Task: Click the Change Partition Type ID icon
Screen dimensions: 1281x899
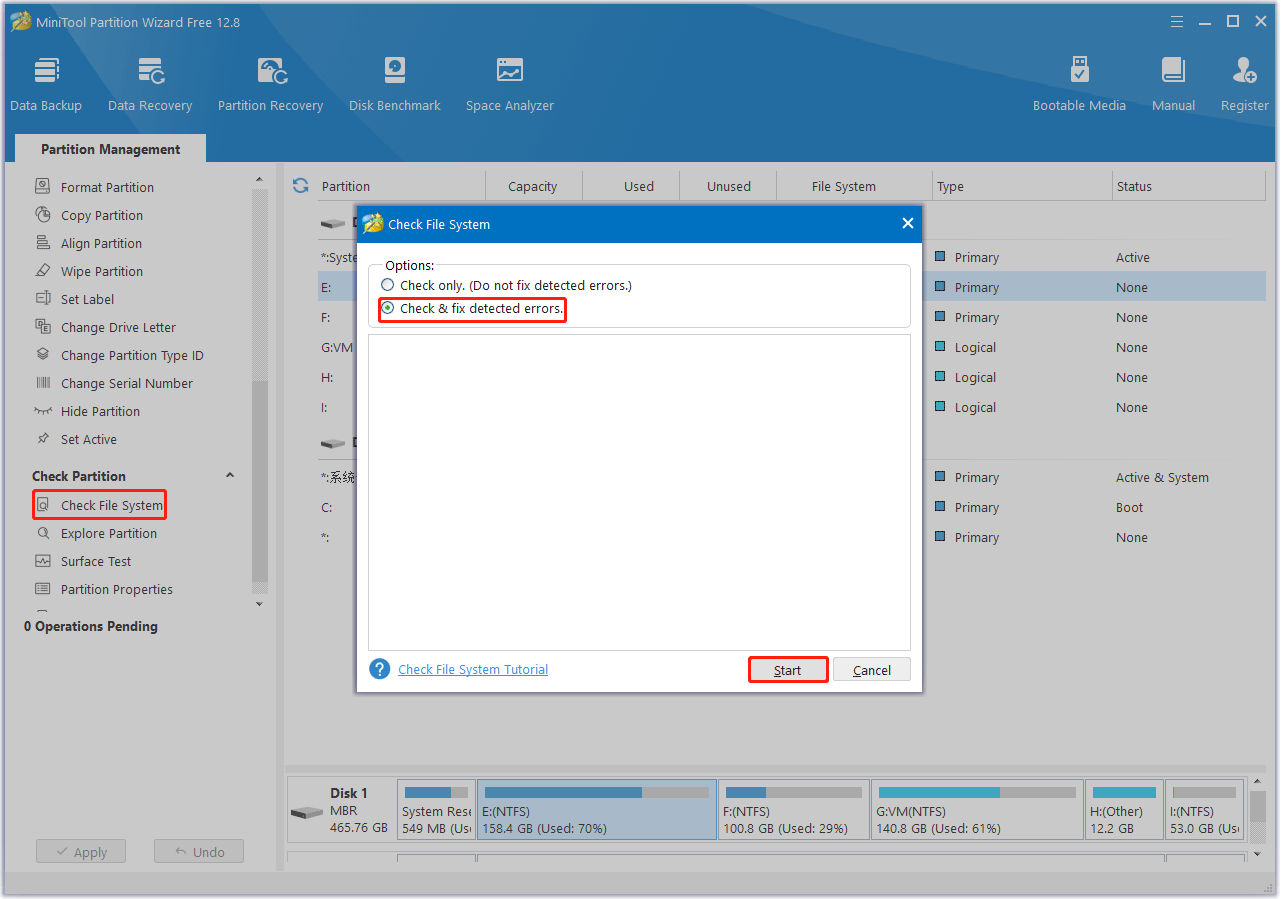Action: (43, 355)
